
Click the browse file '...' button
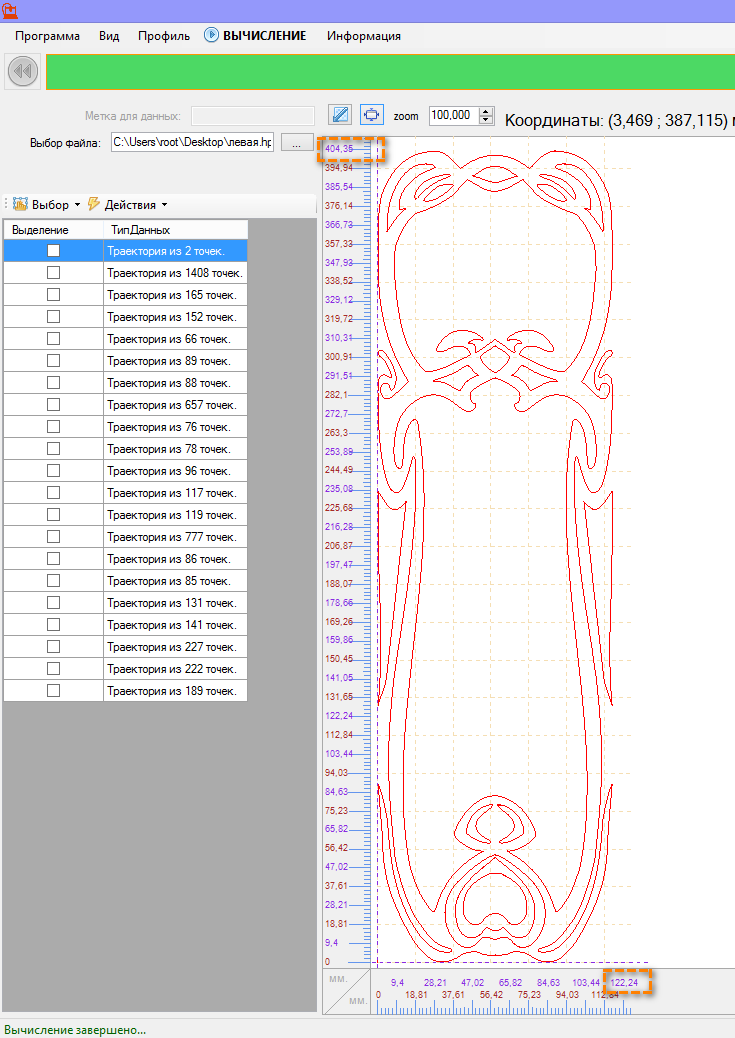[297, 142]
